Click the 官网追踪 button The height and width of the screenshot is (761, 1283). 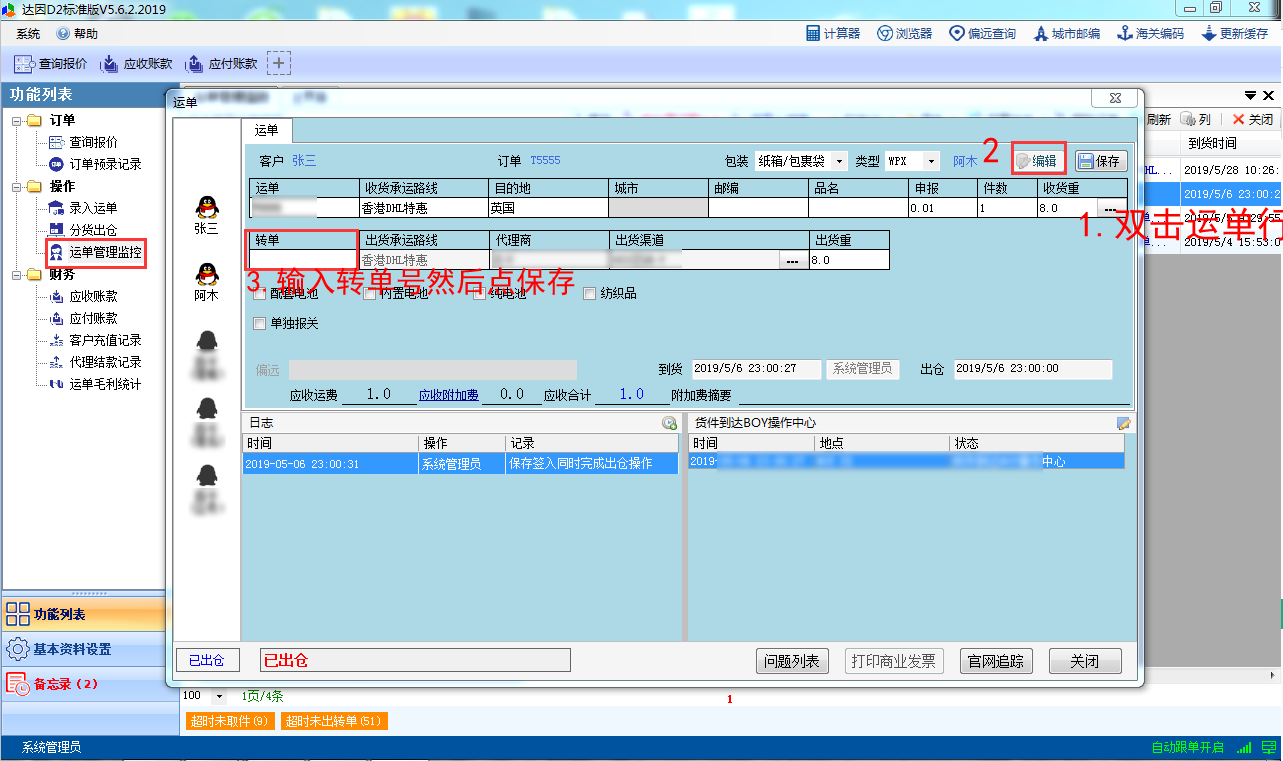tap(996, 661)
